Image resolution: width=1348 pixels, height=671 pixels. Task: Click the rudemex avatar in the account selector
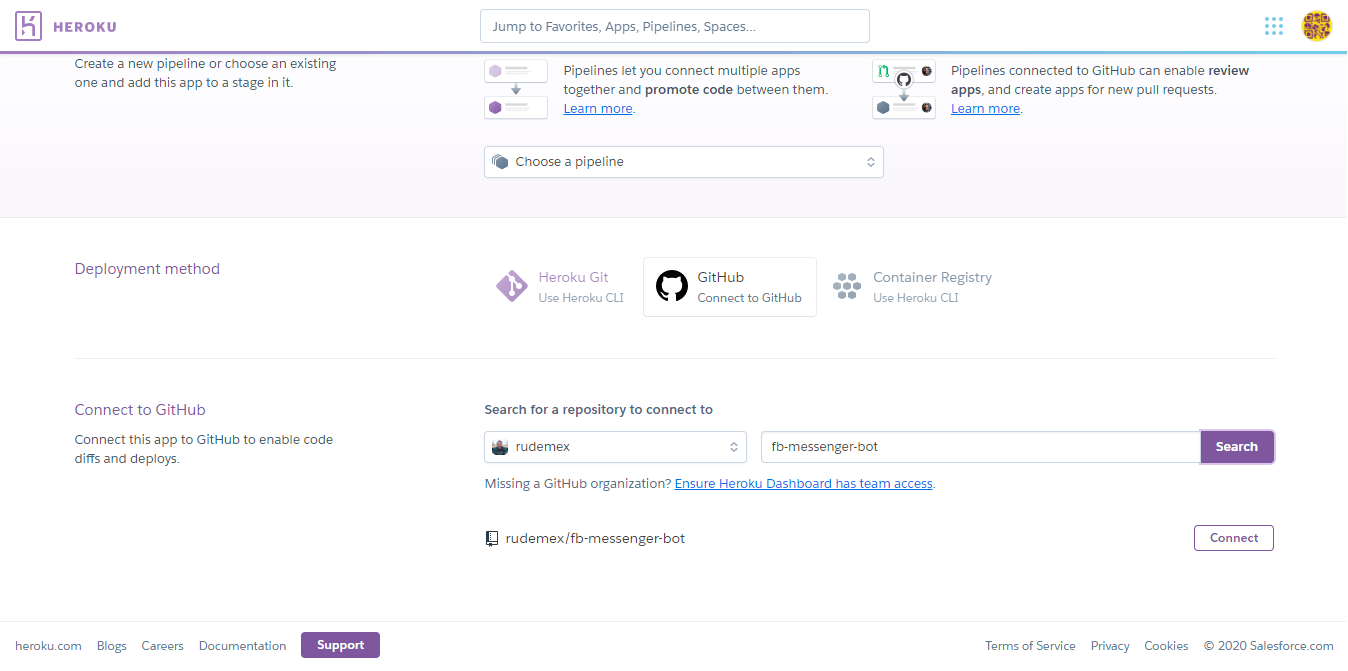tap(500, 447)
